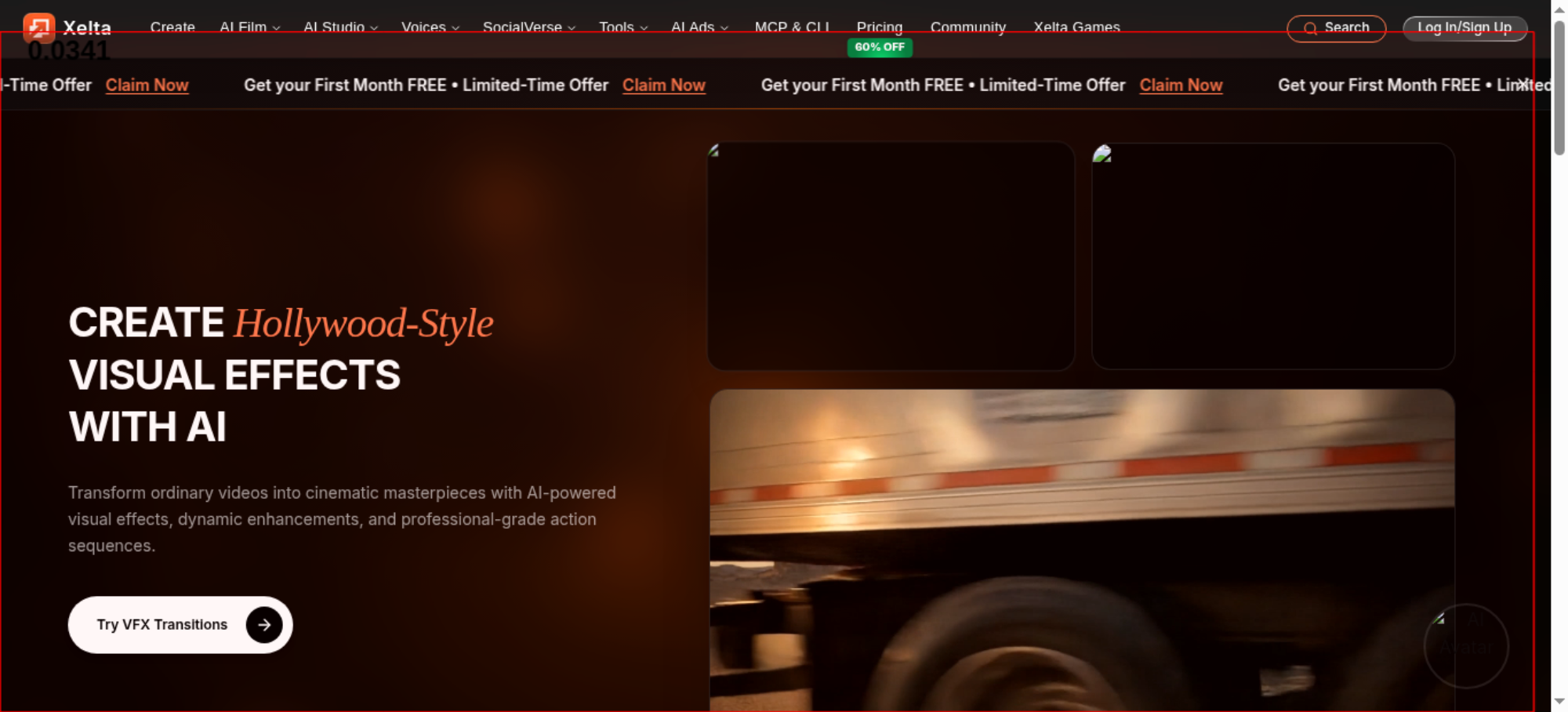This screenshot has height=712, width=1568.
Task: Click the Search button
Action: pos(1337,28)
